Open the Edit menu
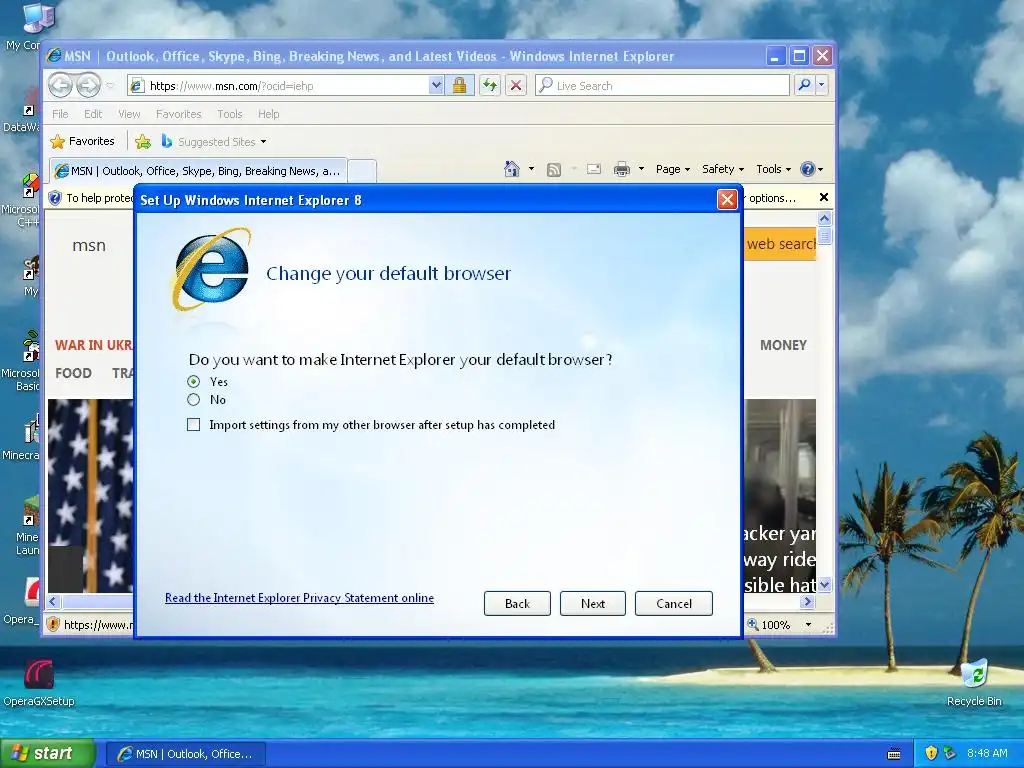Viewport: 1024px width, 768px height. pos(93,114)
